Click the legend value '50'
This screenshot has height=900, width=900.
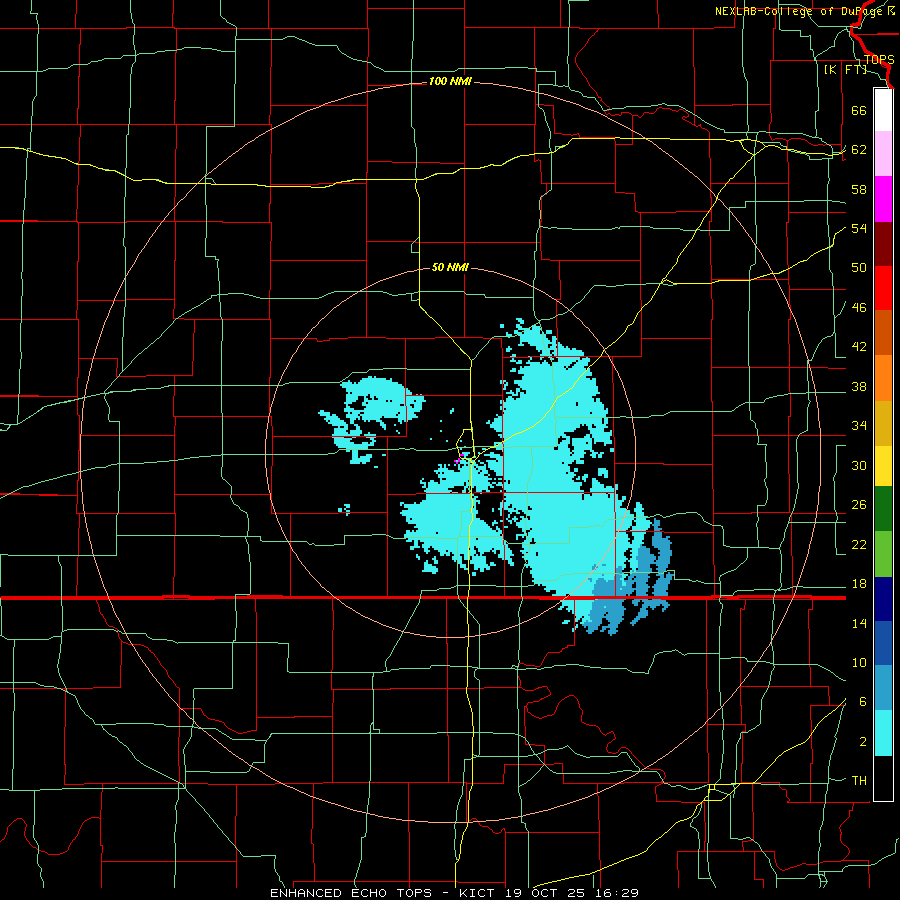pos(859,268)
